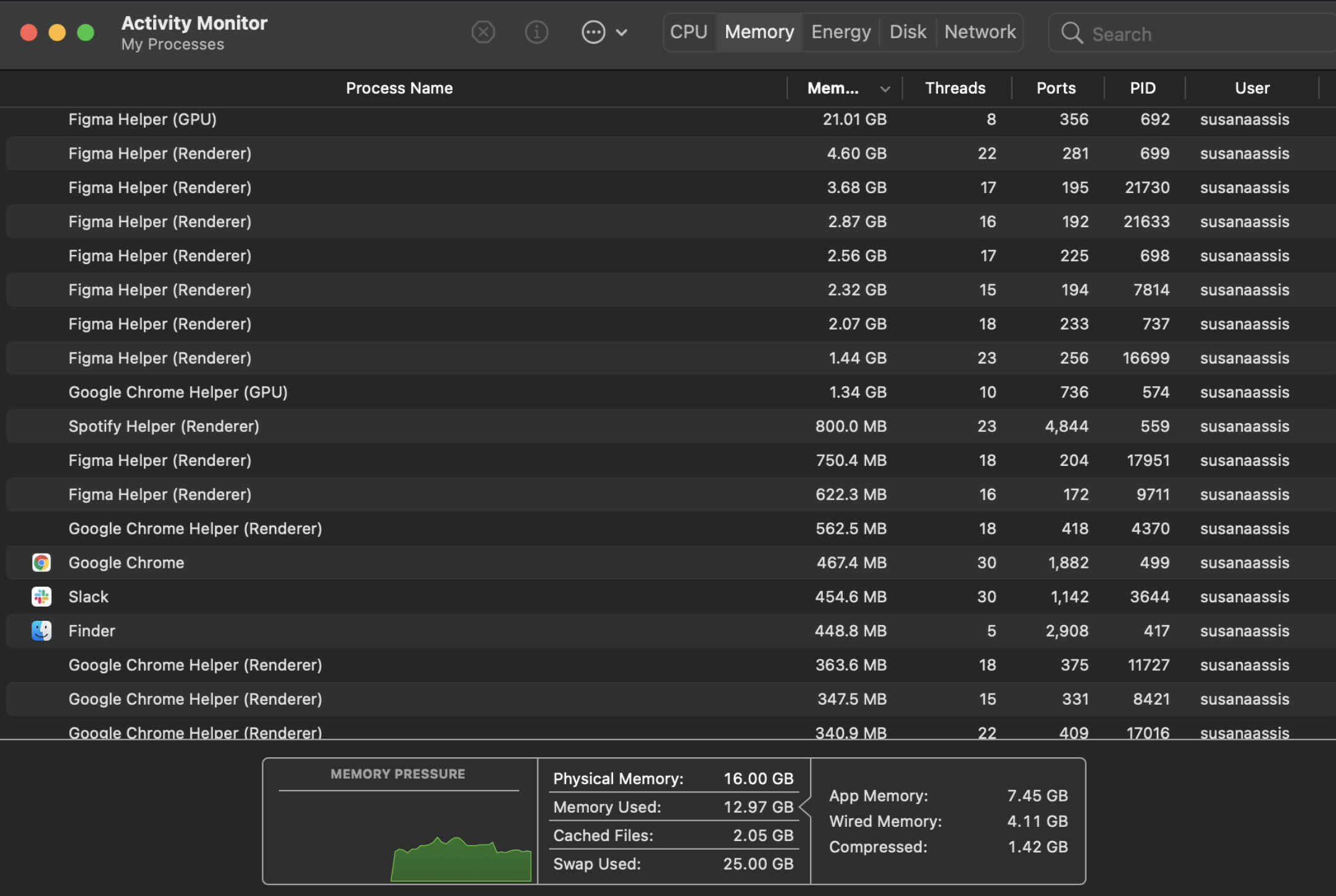Click the ellipsis more-actions icon
1336x896 pixels.
tap(593, 32)
